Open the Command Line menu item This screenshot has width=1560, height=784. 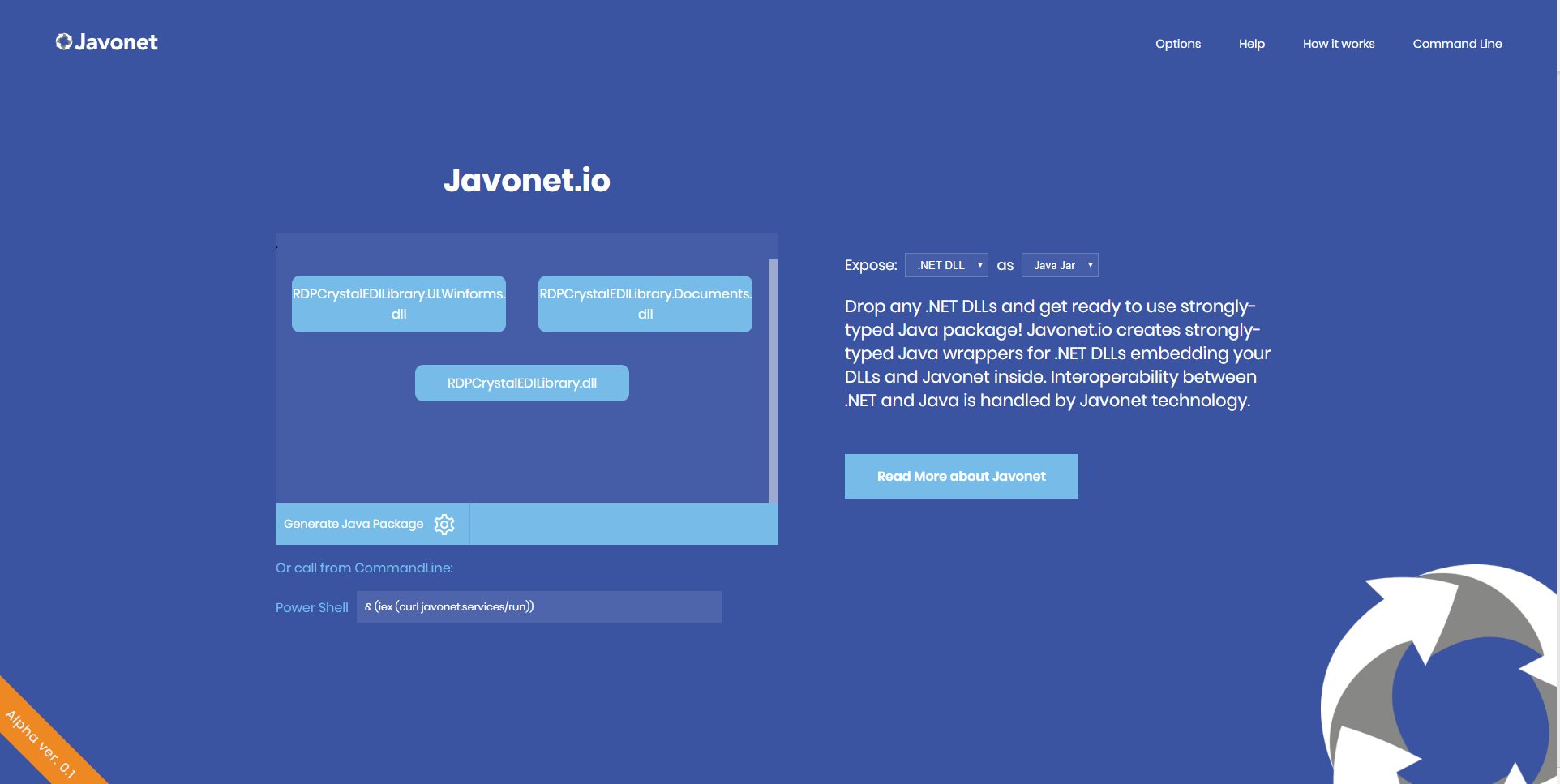tap(1457, 44)
